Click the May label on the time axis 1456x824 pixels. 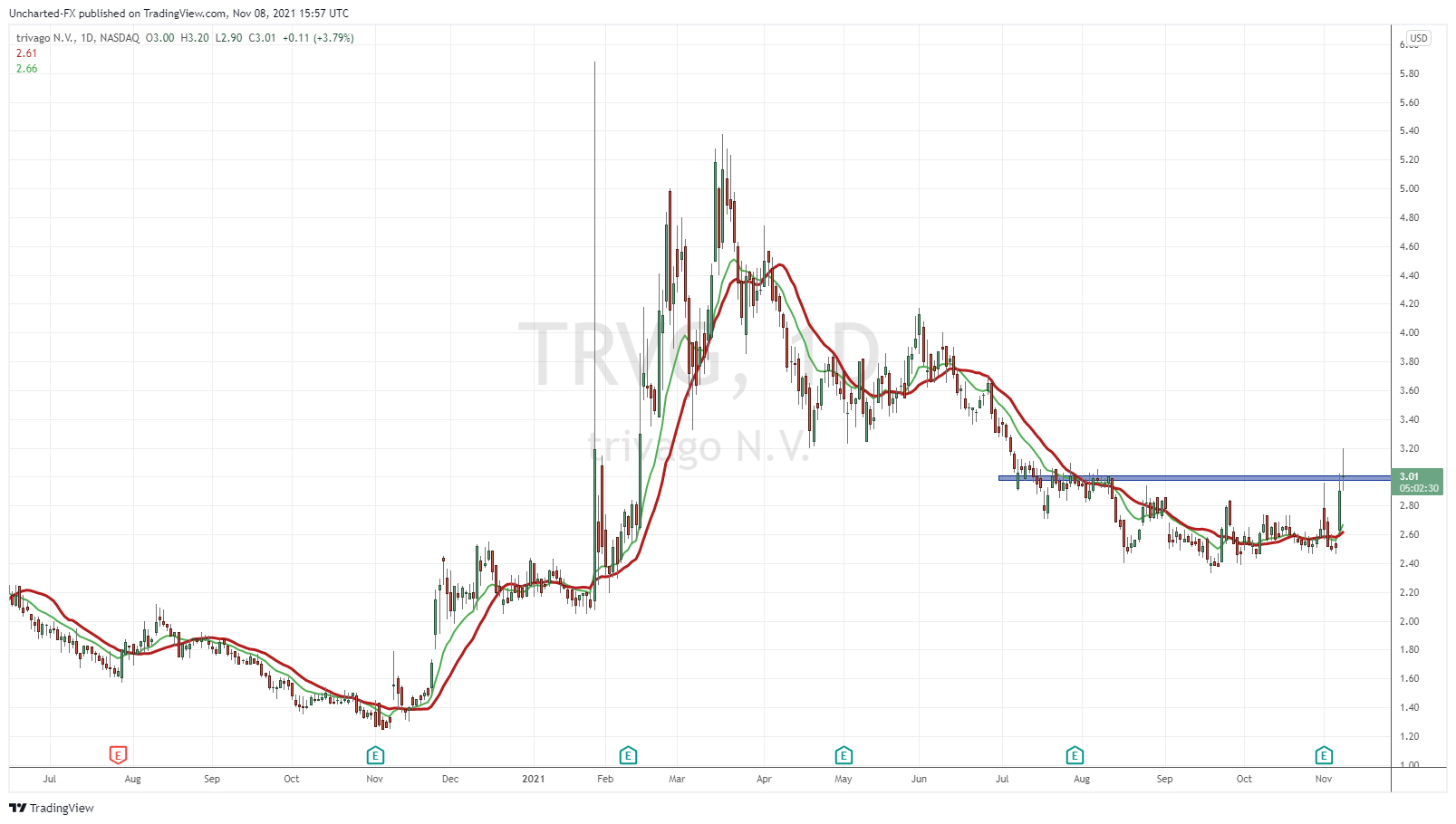(844, 779)
